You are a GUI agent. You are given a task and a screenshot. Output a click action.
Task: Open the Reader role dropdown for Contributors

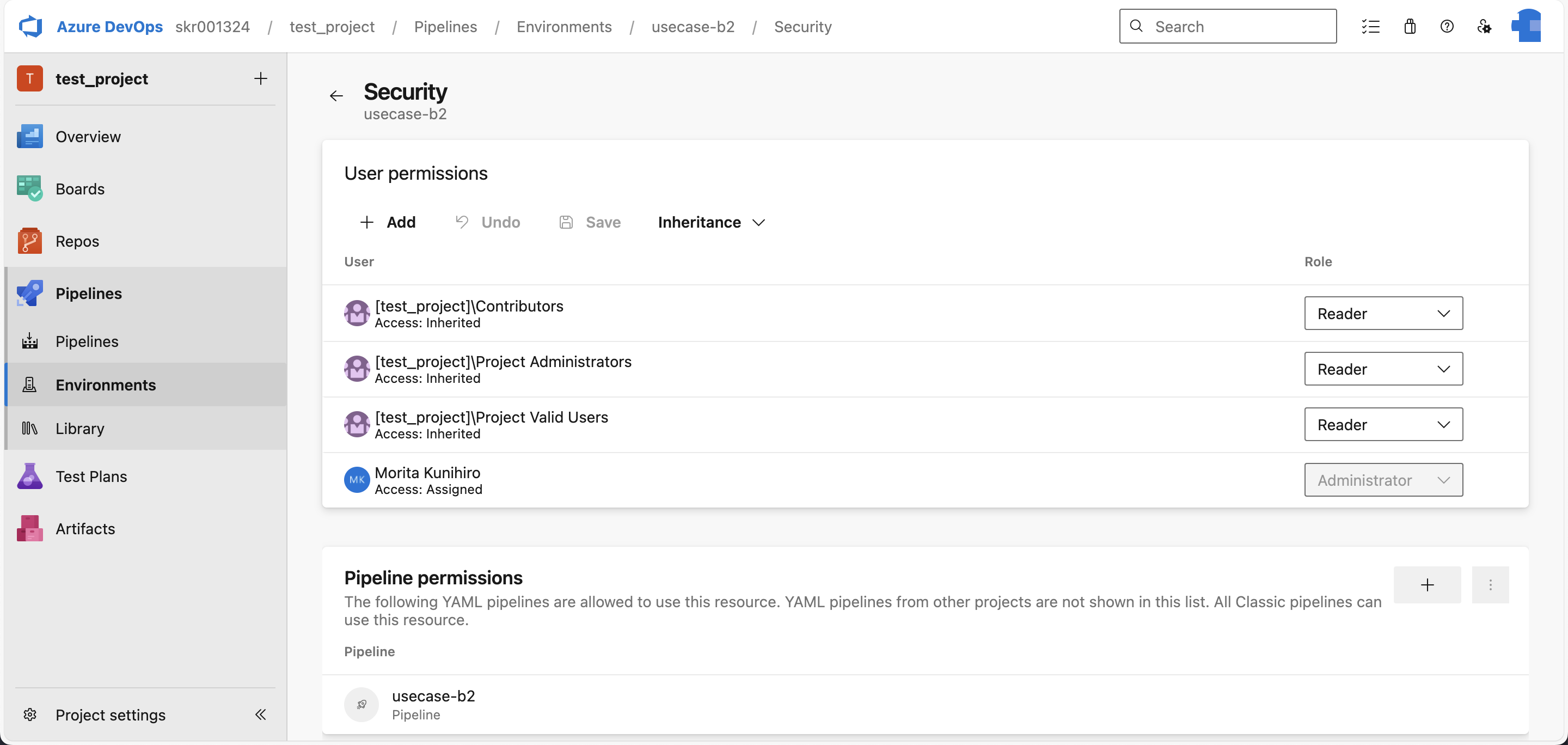[1382, 313]
